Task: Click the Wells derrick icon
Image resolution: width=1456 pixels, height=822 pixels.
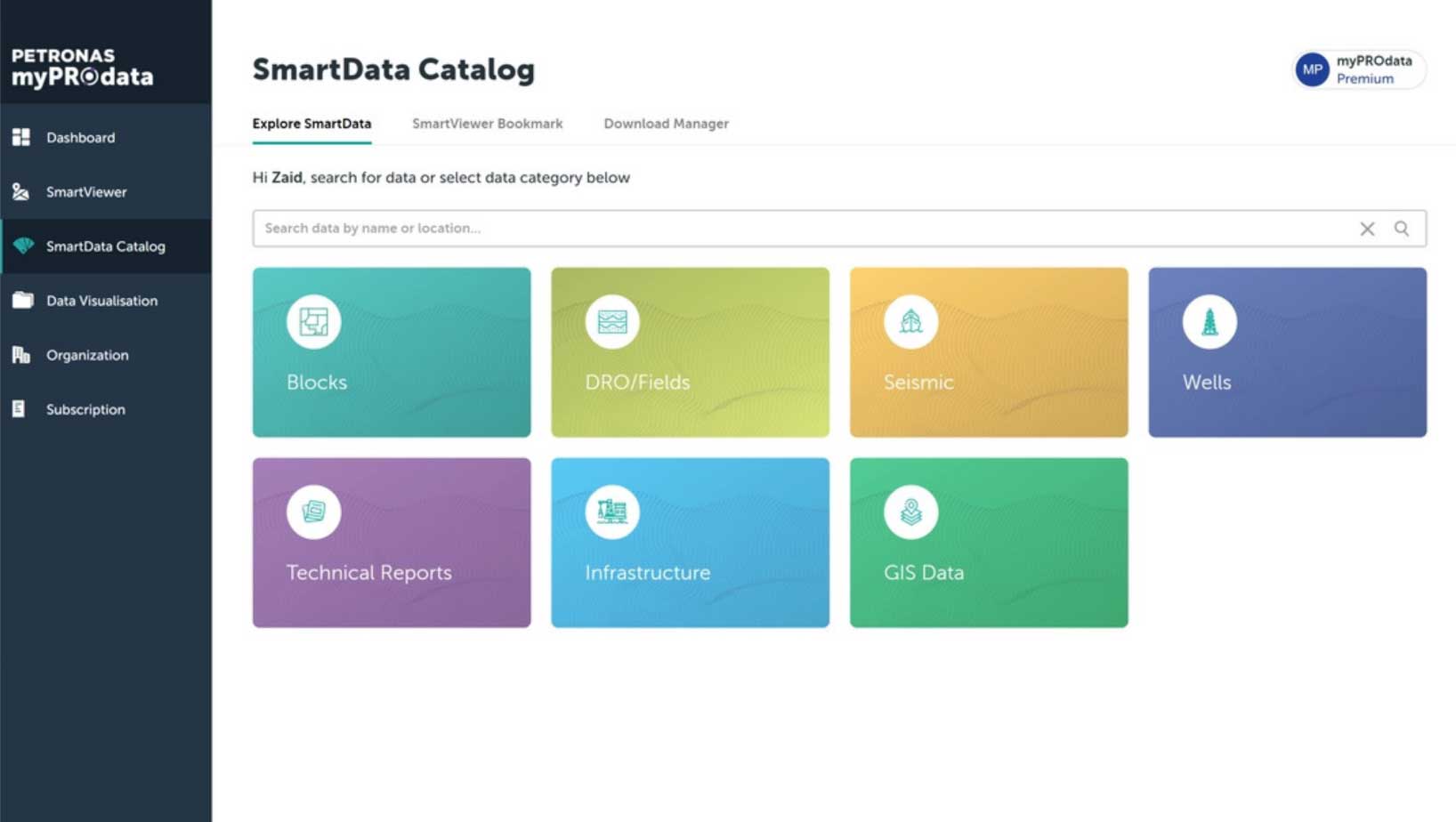Action: (1209, 321)
